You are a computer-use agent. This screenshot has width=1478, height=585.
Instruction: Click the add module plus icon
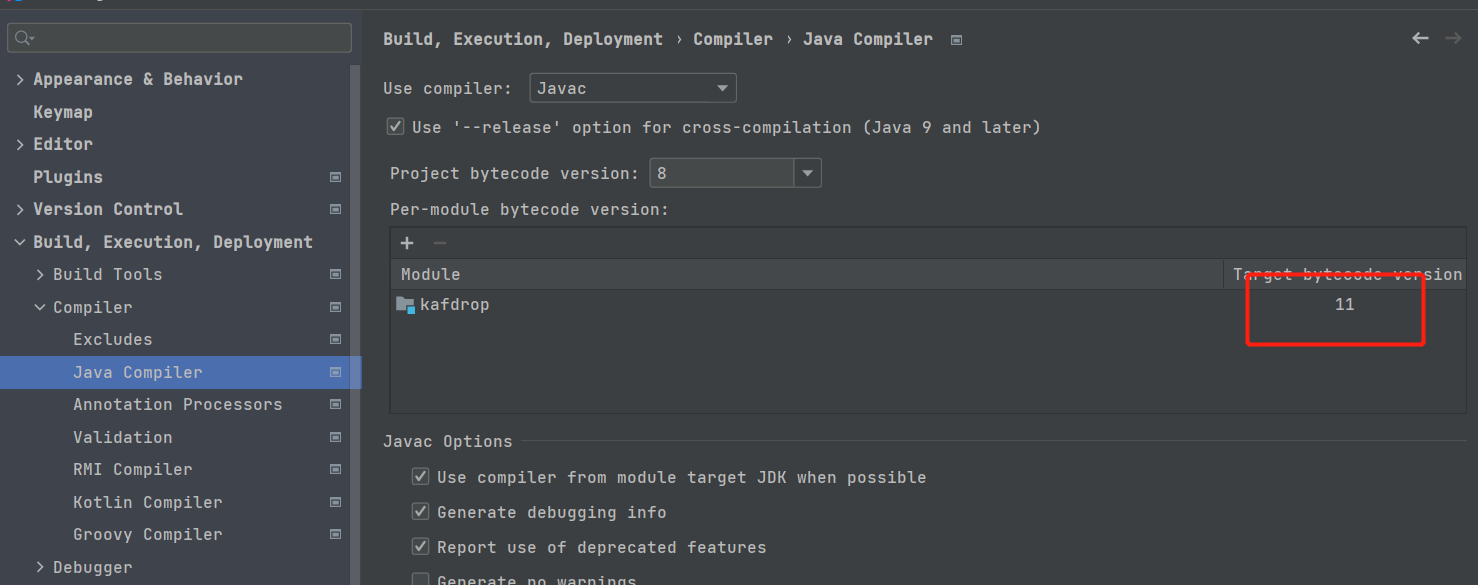[x=407, y=243]
